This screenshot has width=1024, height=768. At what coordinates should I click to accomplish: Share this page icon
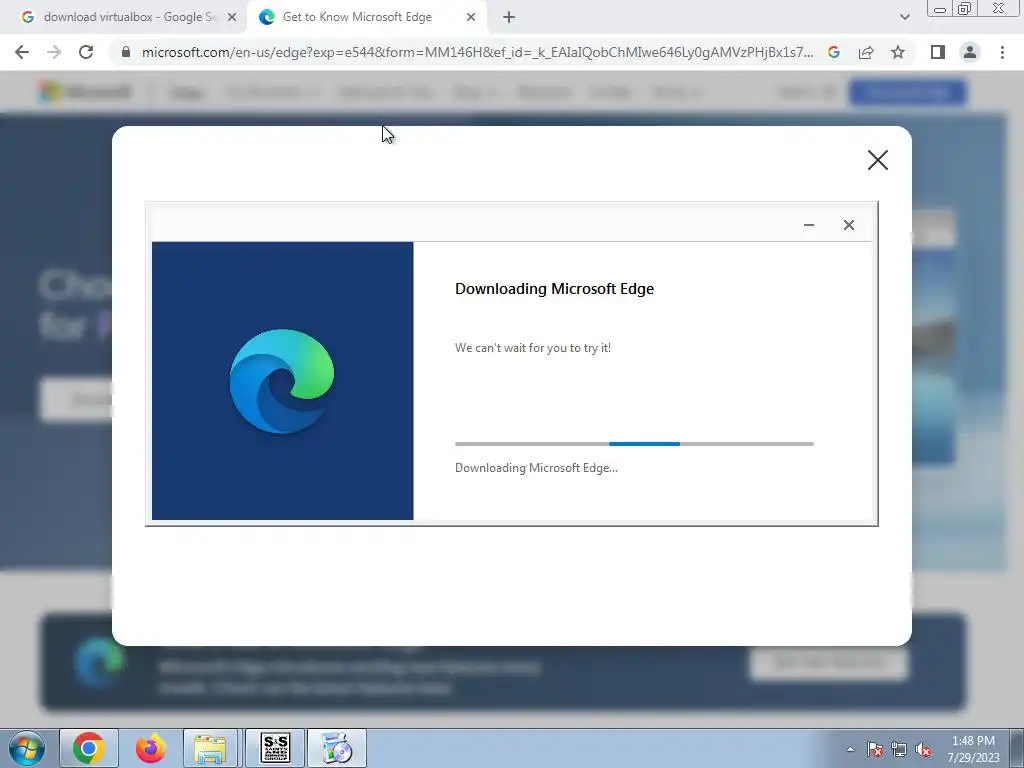(866, 52)
